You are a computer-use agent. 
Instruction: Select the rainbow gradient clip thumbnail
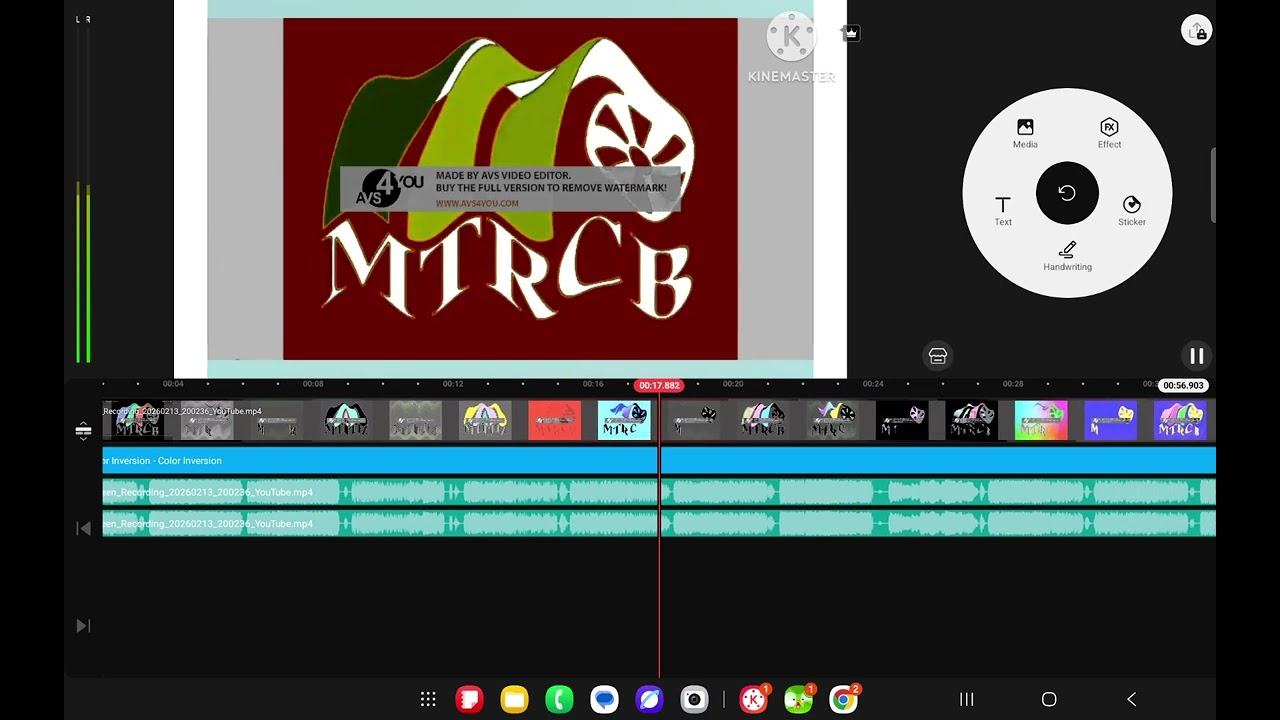pyautogui.click(x=1041, y=421)
